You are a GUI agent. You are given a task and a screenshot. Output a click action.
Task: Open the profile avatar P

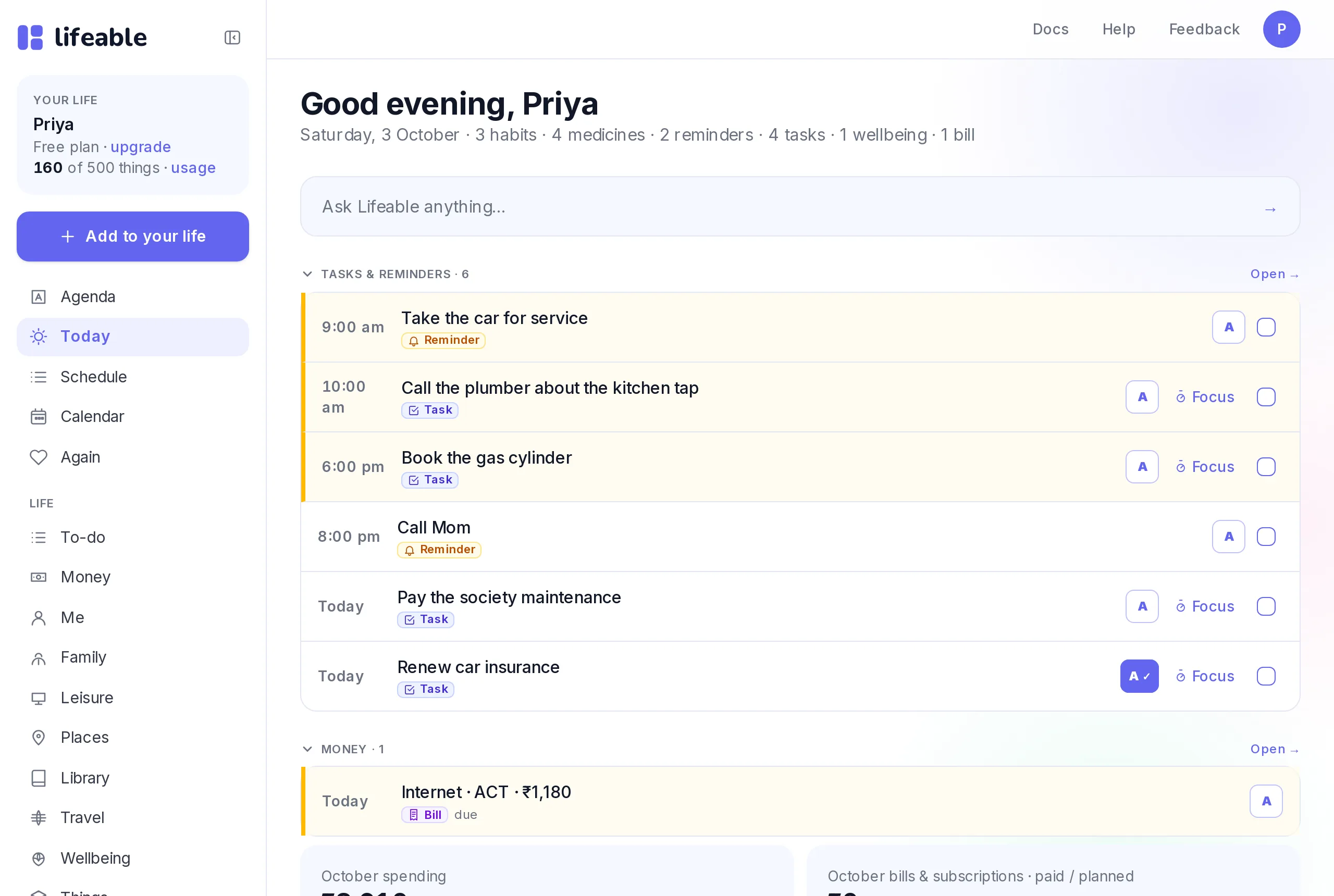tap(1281, 29)
